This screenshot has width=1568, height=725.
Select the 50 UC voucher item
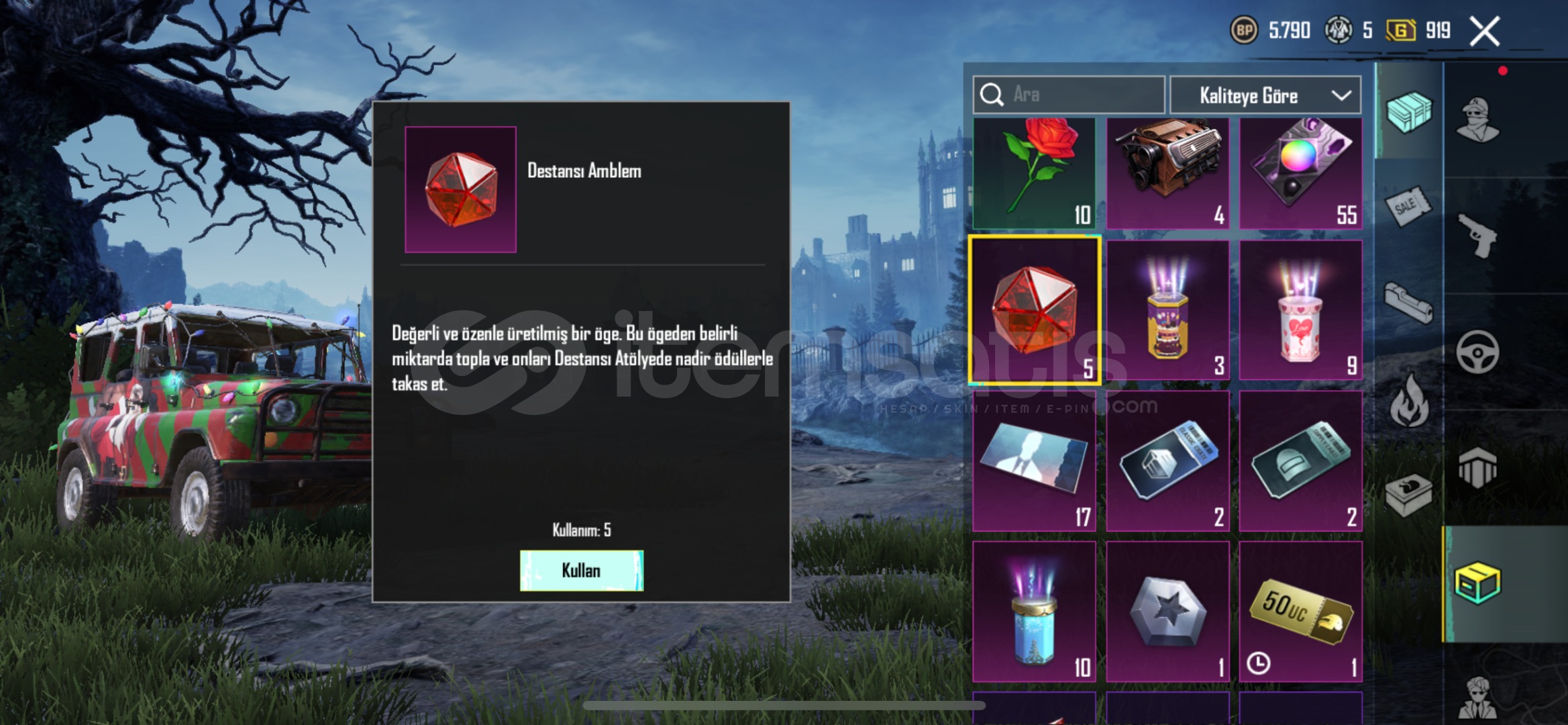tap(1300, 612)
